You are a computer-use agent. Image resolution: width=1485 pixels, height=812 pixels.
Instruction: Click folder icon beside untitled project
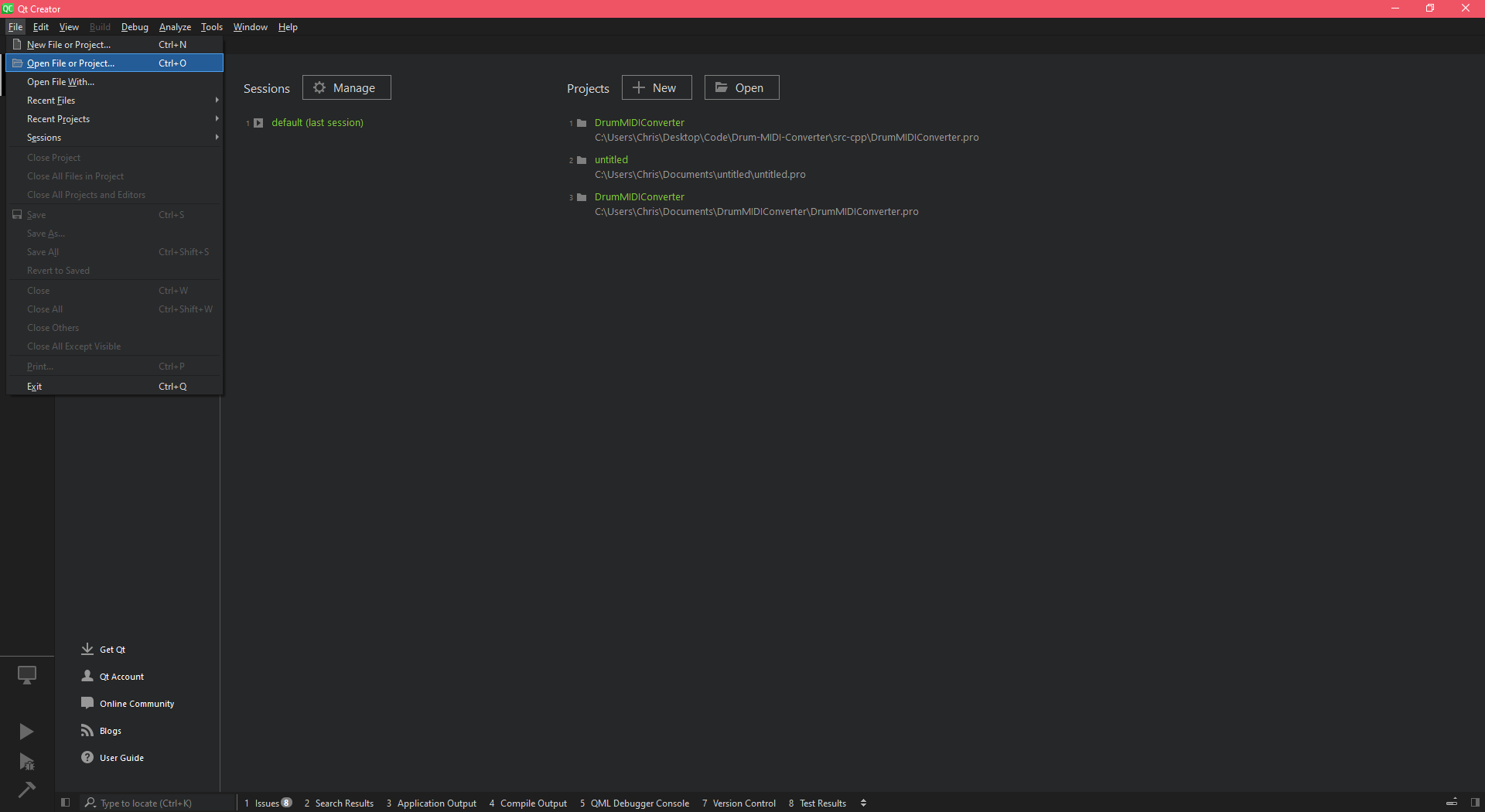(x=582, y=160)
